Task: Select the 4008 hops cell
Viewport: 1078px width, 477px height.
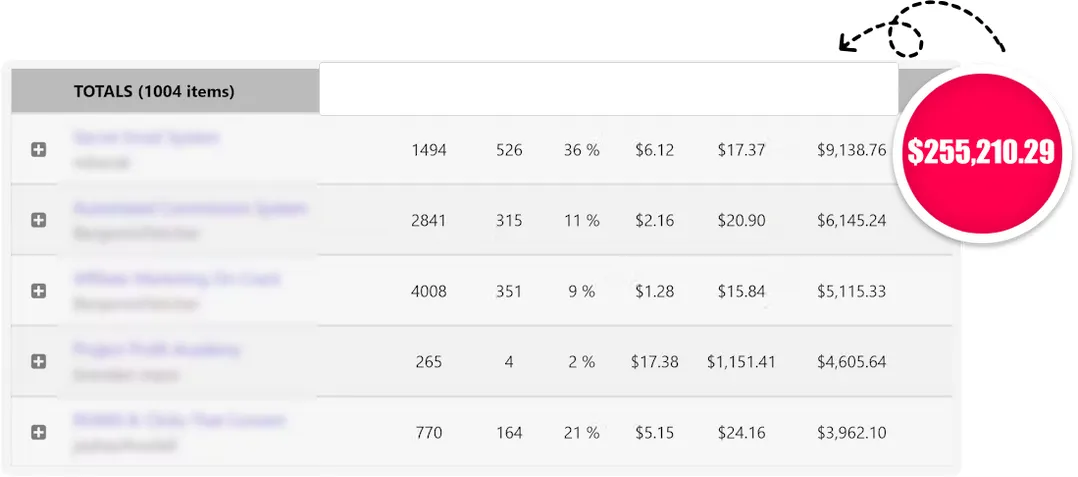Action: click(x=429, y=291)
